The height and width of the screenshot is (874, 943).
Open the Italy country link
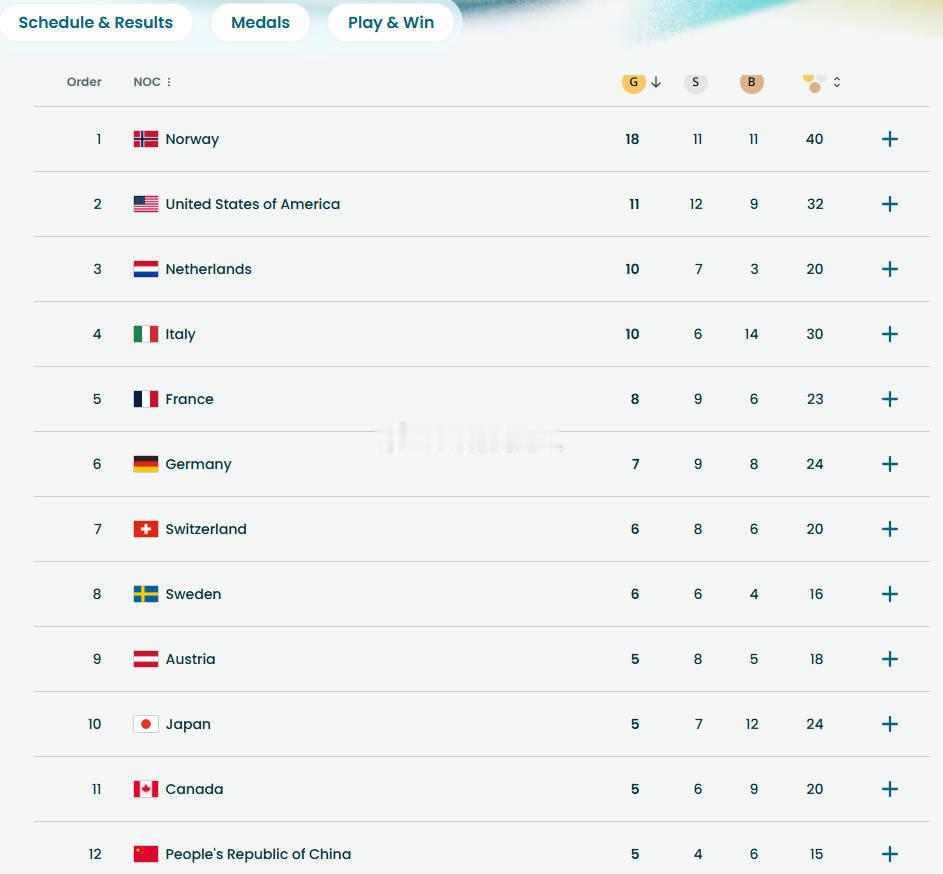(x=180, y=334)
